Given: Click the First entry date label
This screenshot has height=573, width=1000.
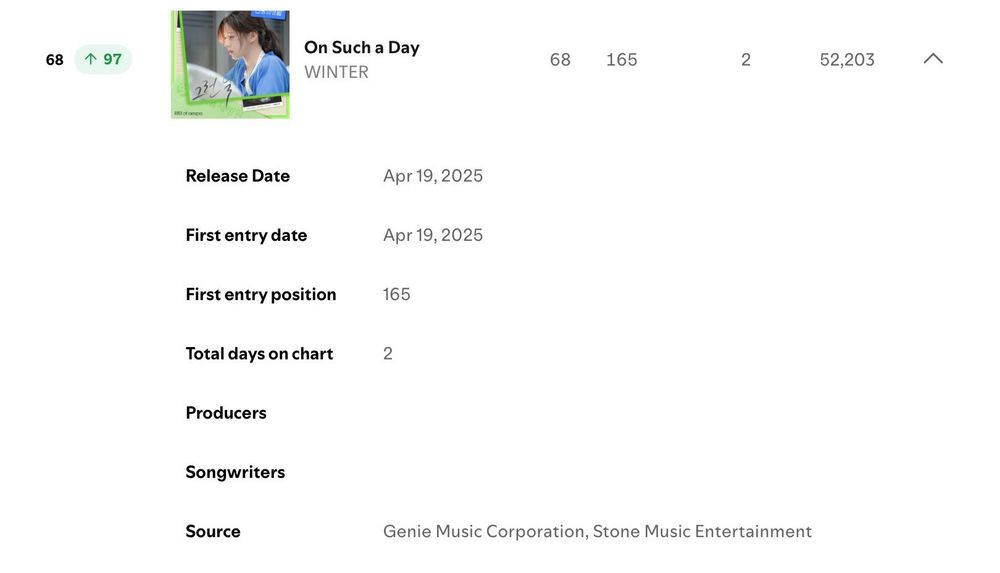Looking at the screenshot, I should coord(246,235).
